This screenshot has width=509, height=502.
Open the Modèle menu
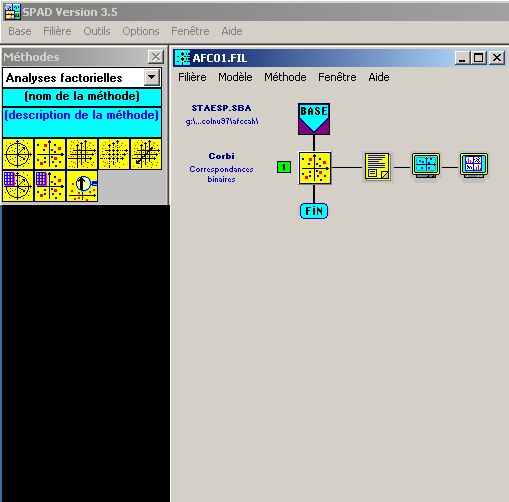235,77
